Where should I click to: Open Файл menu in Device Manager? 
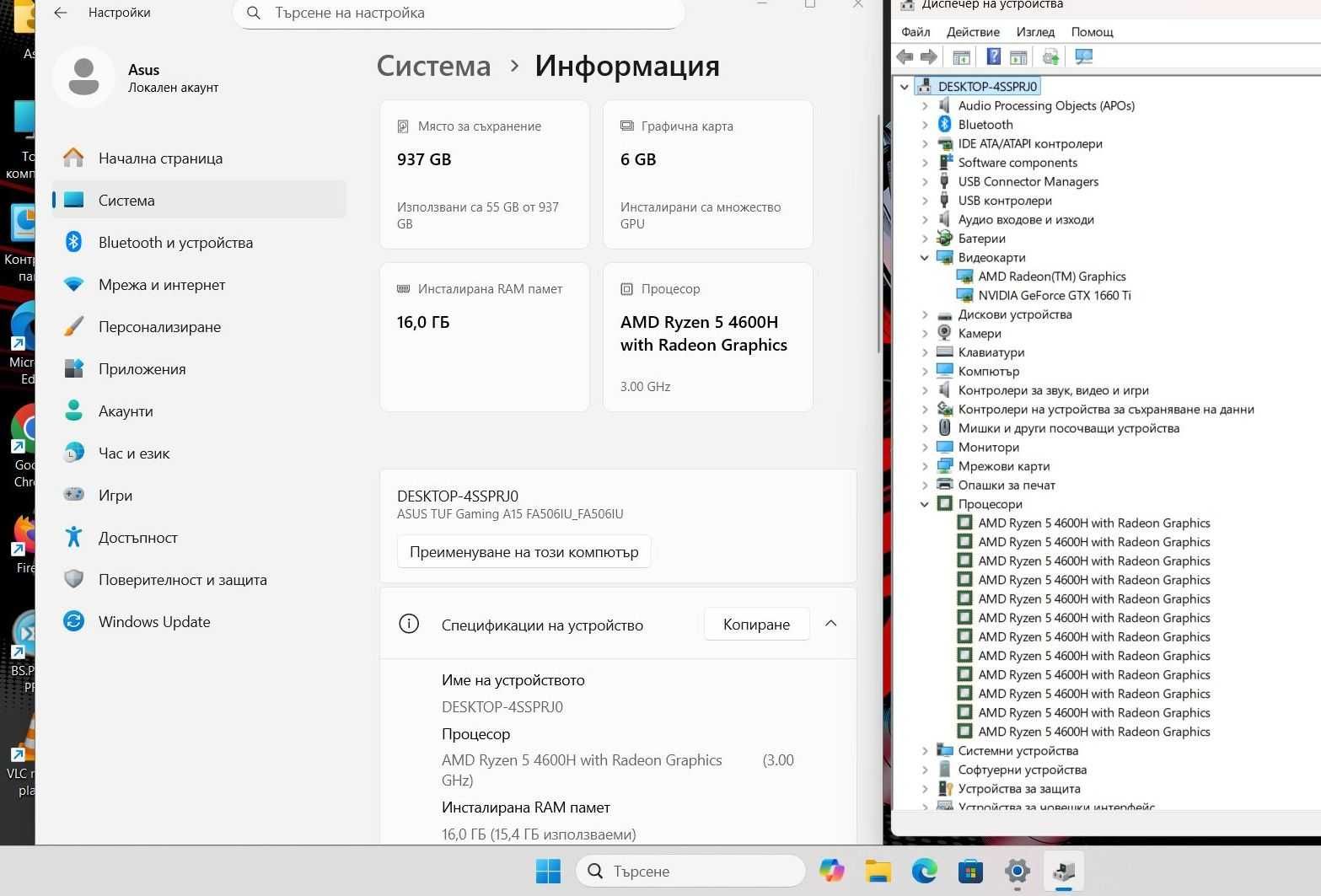(916, 32)
